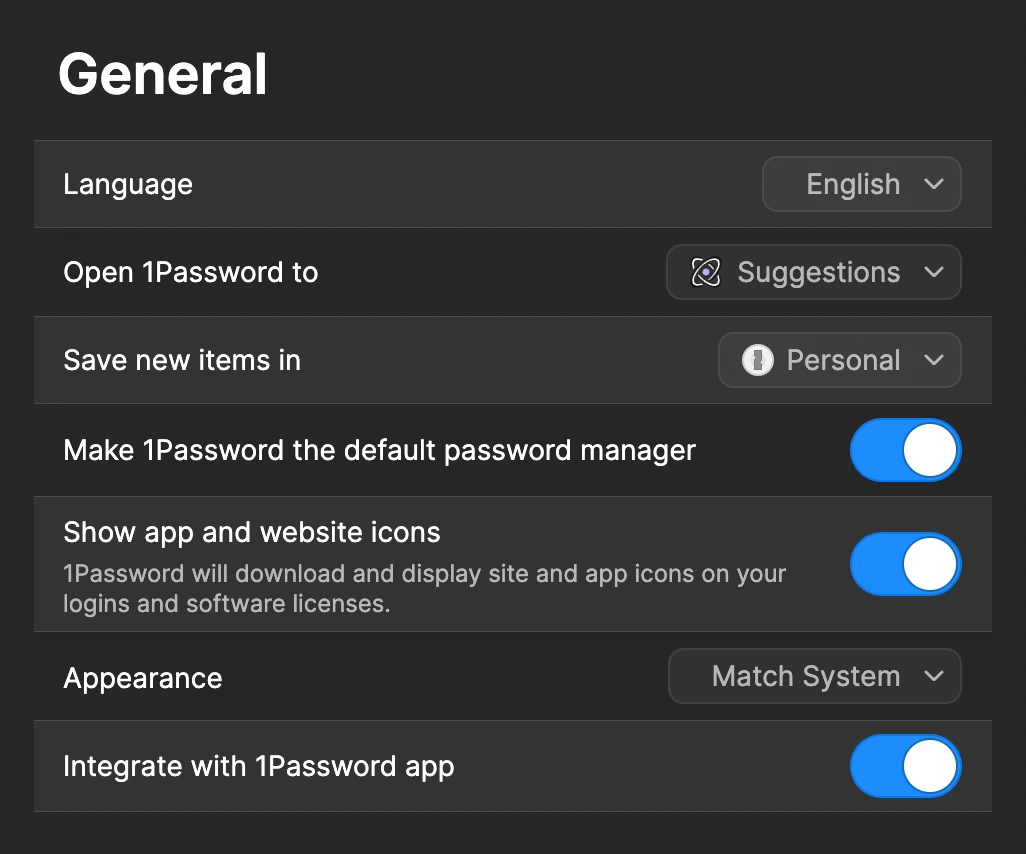Click the Appearance setting label
The width and height of the screenshot is (1026, 854).
click(x=143, y=679)
